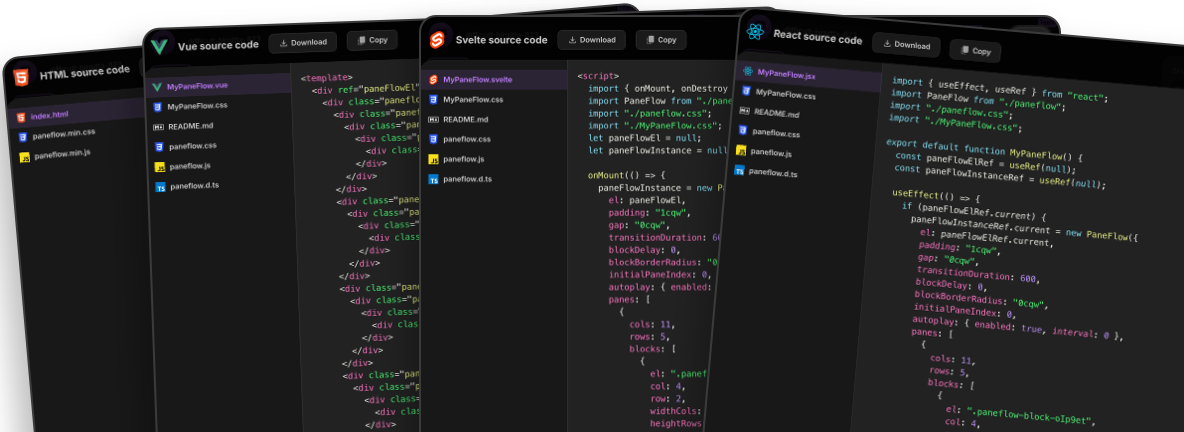Click the HTML5 logo in HTML panel
Viewport: 1184px width, 432px height.
coord(21,76)
